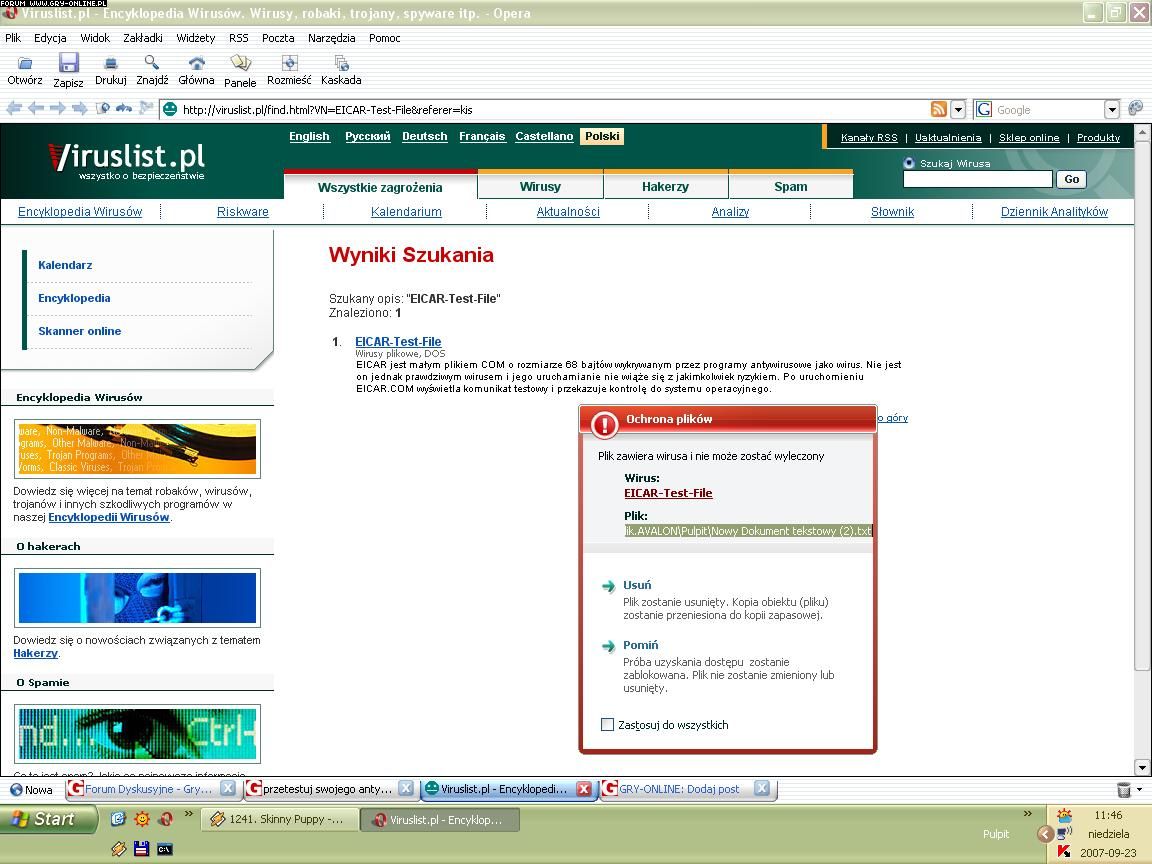Open the EICAR-Test-File search result link
Viewport: 1152px width, 864px height.
coord(398,342)
